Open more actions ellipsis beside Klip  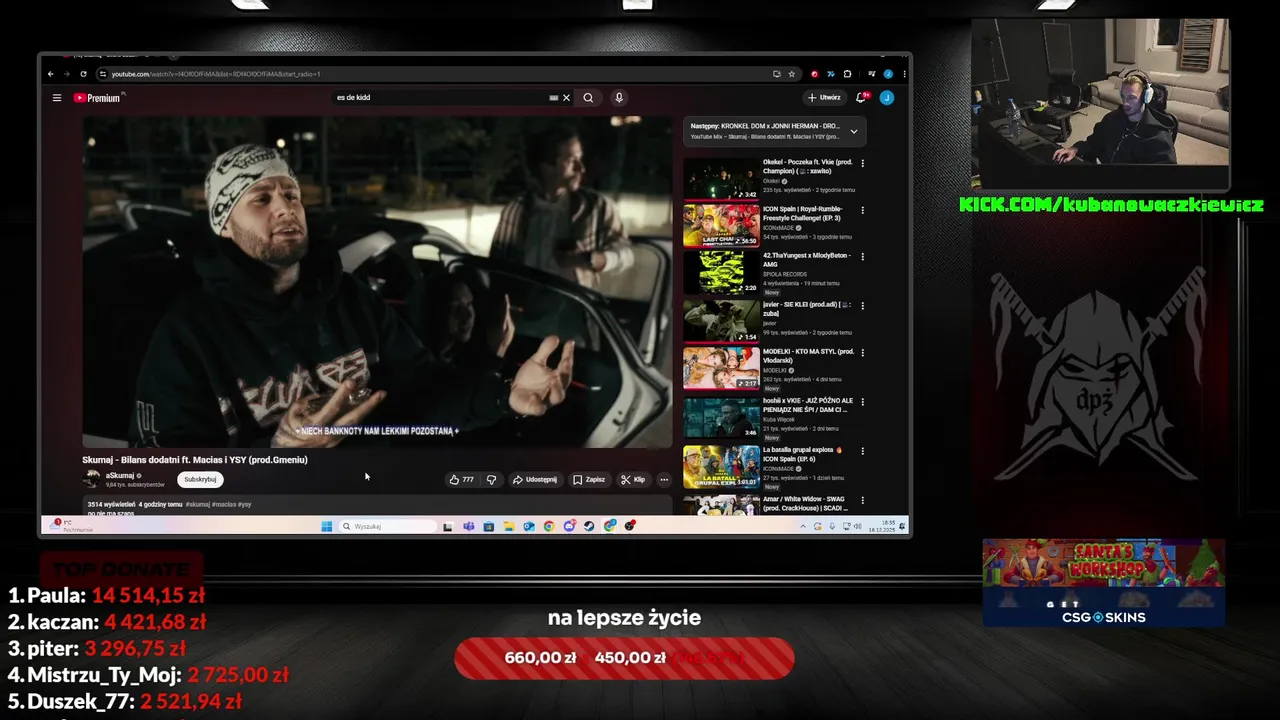coord(664,480)
